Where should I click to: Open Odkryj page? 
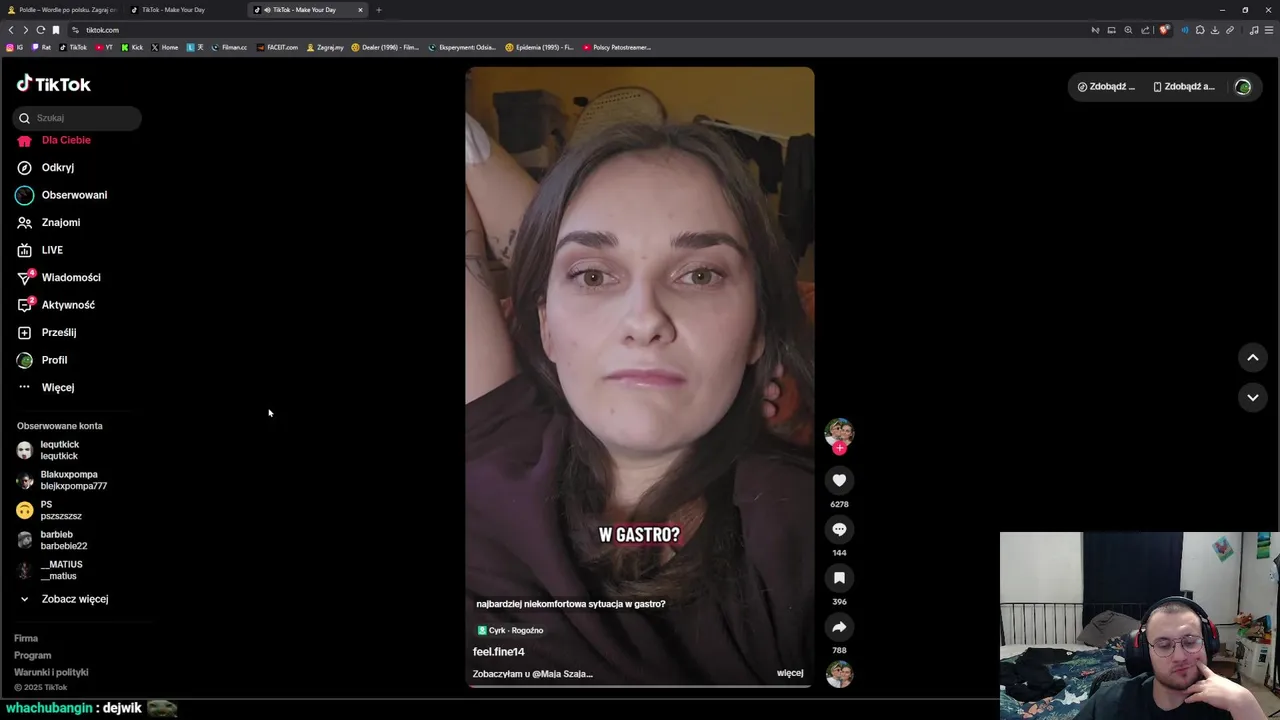coord(46,168)
